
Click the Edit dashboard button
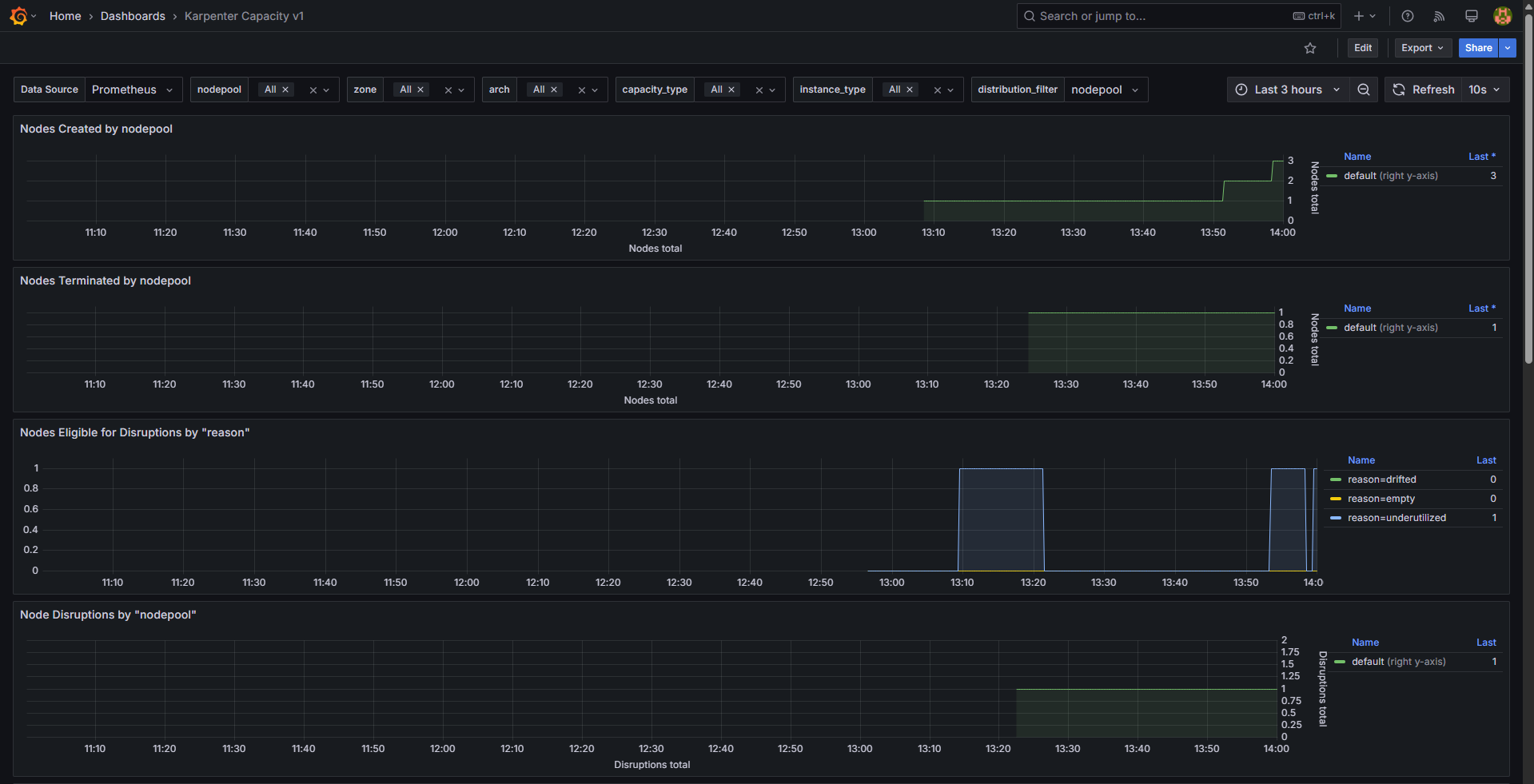point(1363,48)
